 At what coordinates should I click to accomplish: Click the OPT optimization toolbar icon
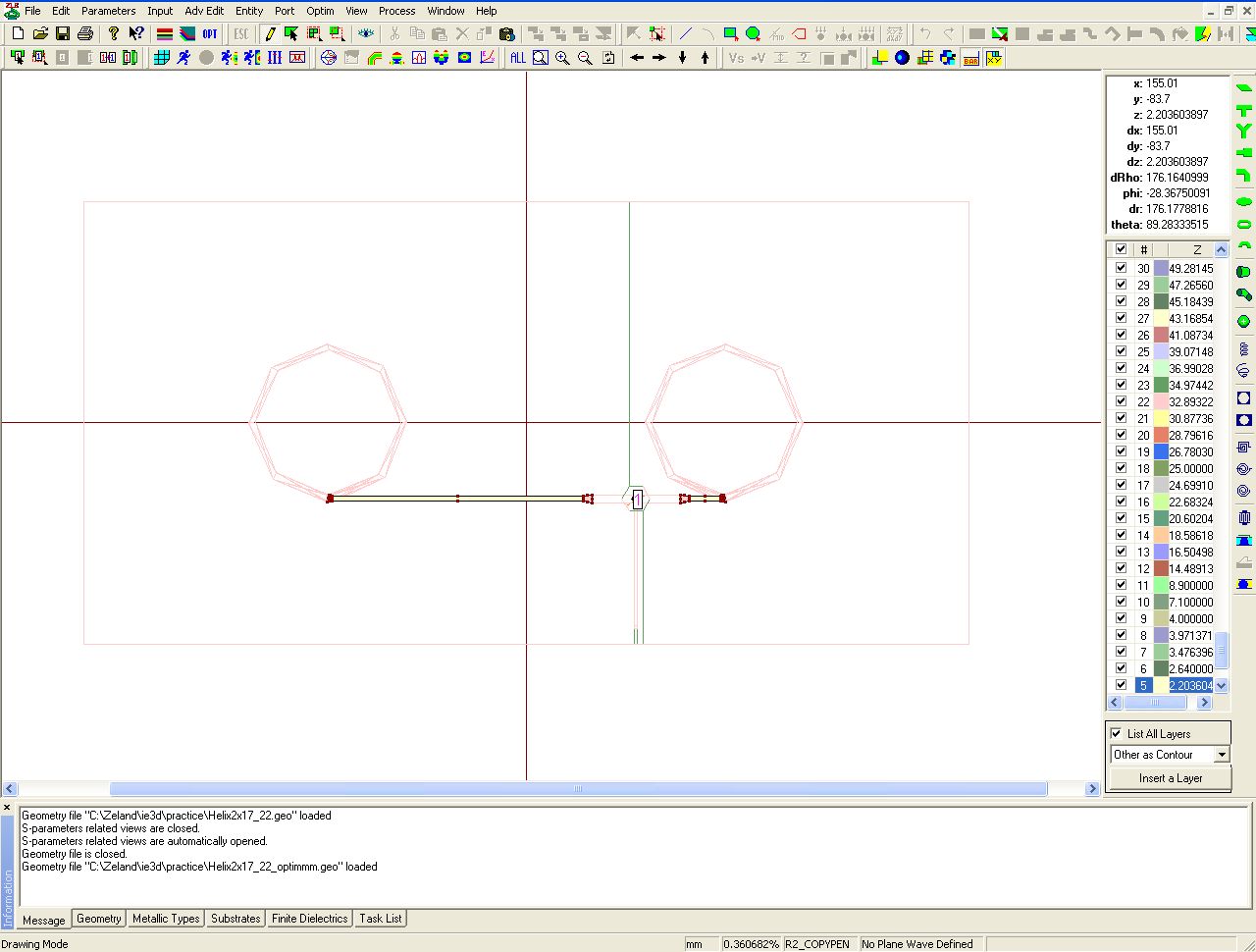coord(210,33)
